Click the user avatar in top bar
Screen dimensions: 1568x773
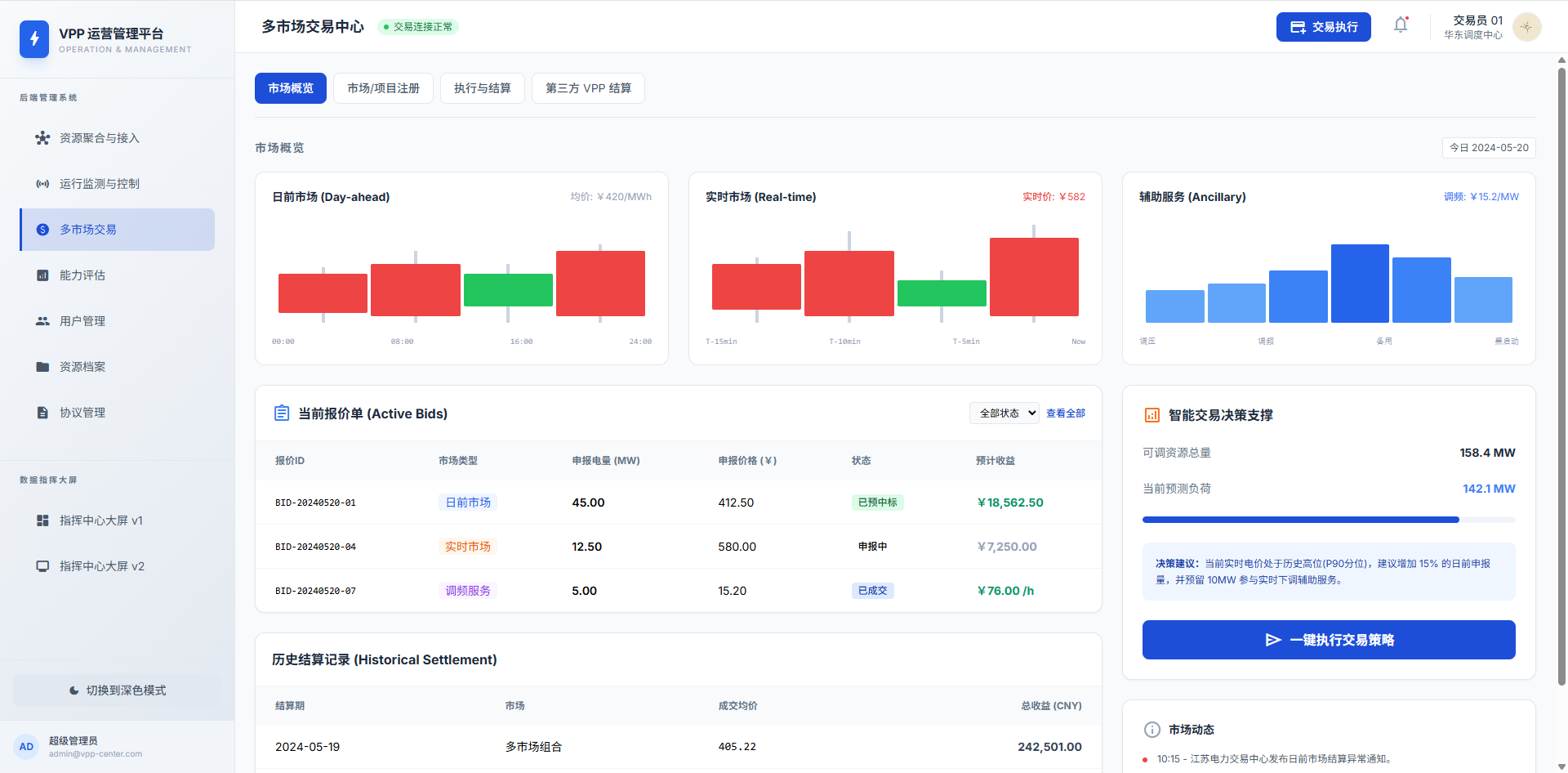click(1526, 27)
